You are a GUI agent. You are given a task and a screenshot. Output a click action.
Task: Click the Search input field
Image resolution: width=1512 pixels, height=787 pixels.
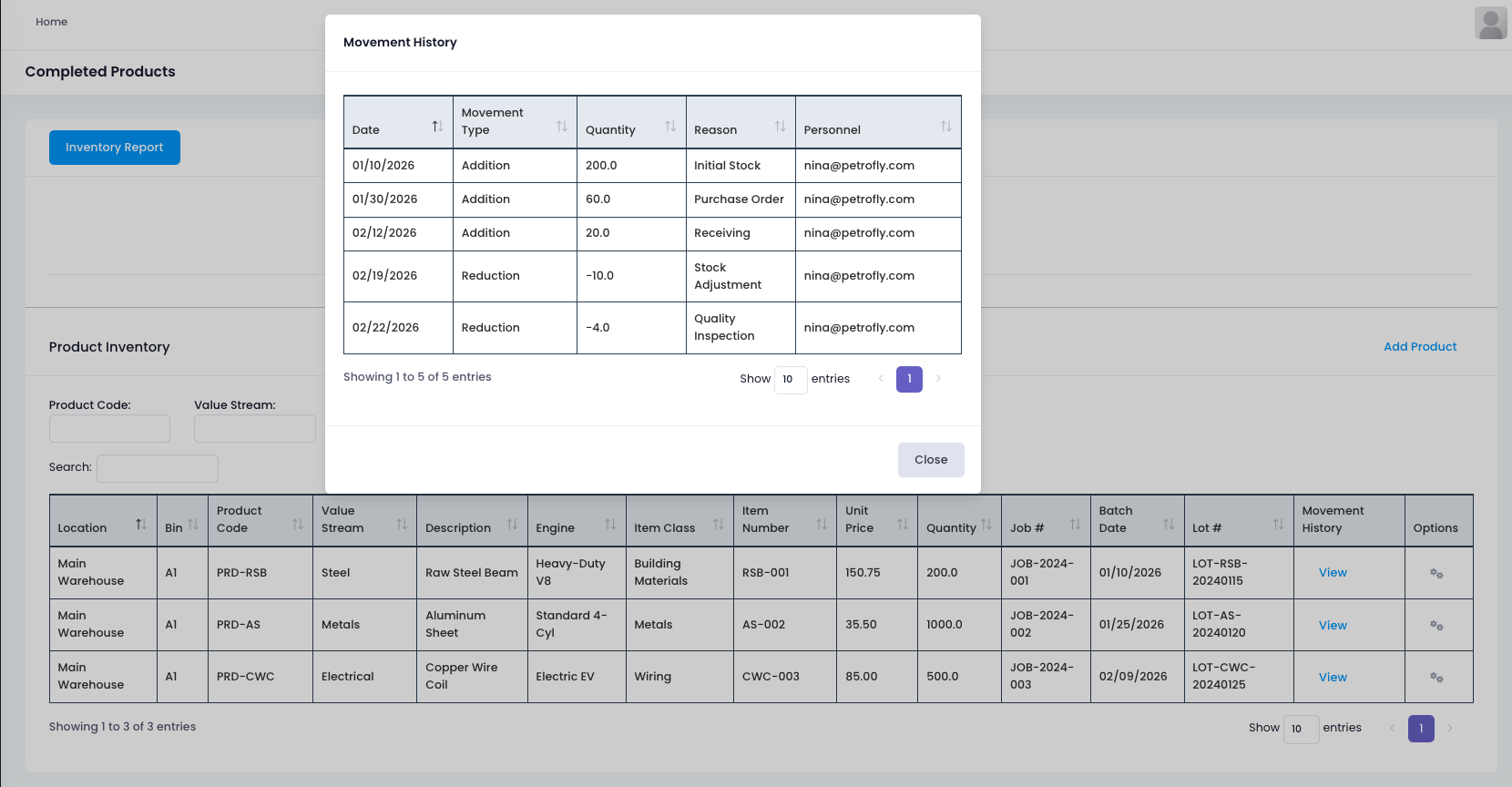[158, 468]
